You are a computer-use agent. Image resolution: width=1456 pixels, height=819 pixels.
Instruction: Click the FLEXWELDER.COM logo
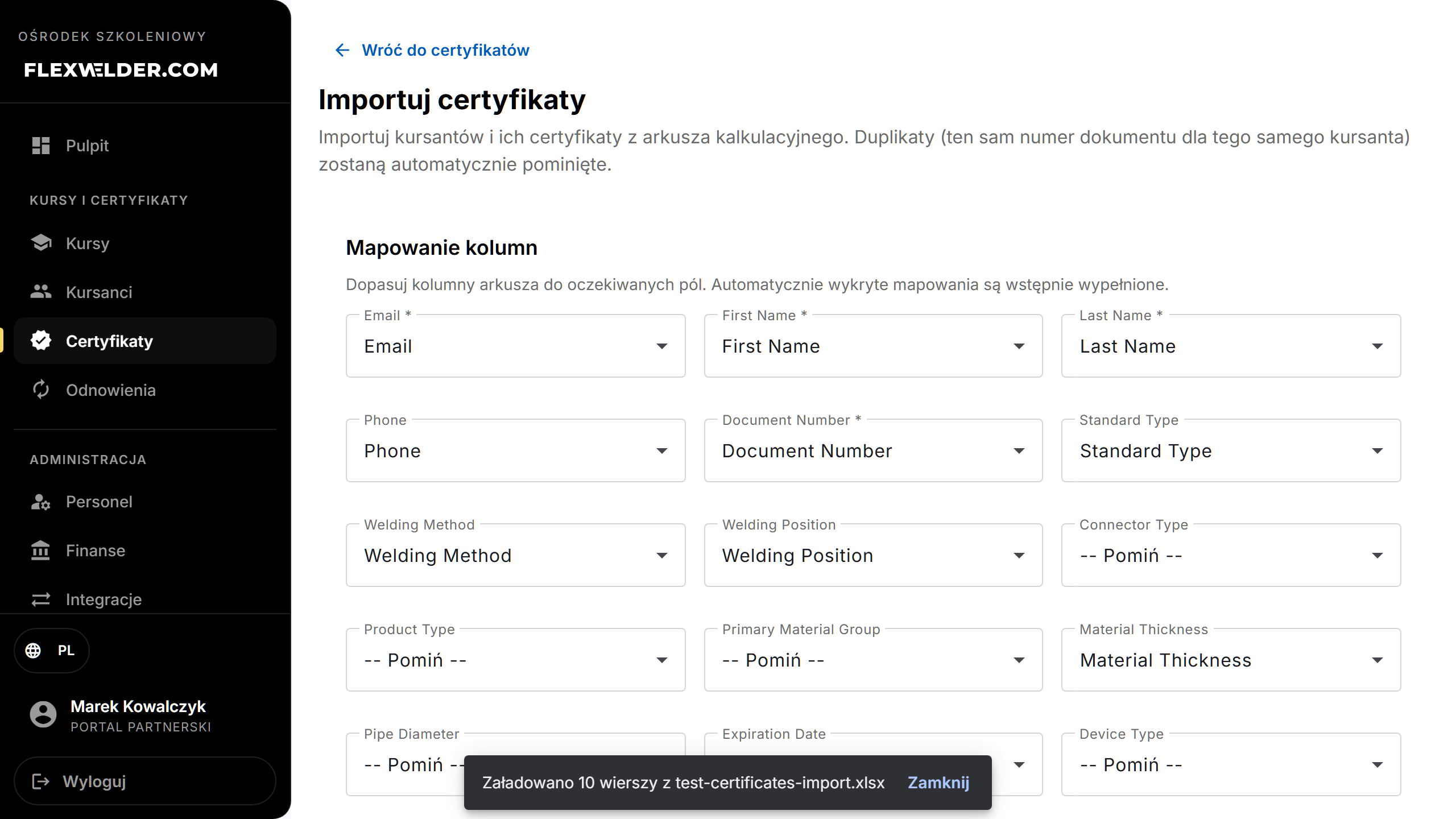tap(121, 70)
